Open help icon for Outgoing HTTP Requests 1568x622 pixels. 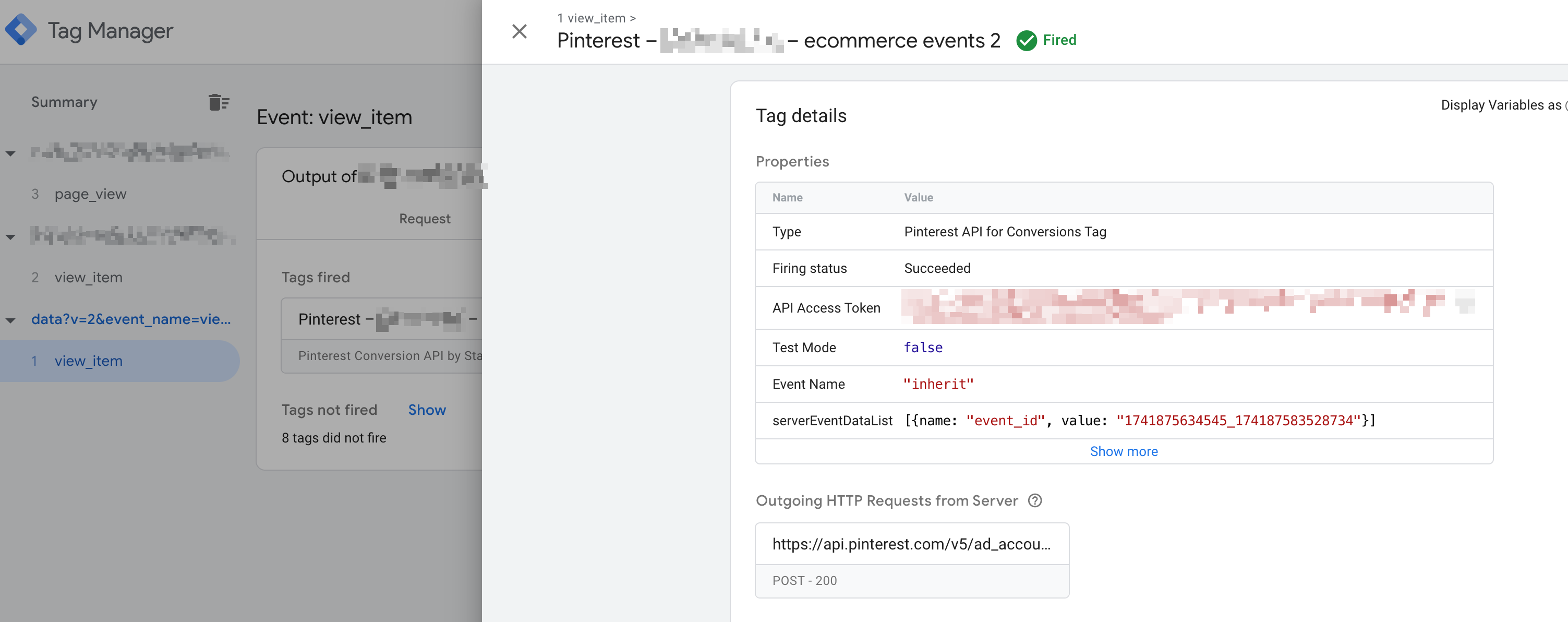click(1035, 500)
